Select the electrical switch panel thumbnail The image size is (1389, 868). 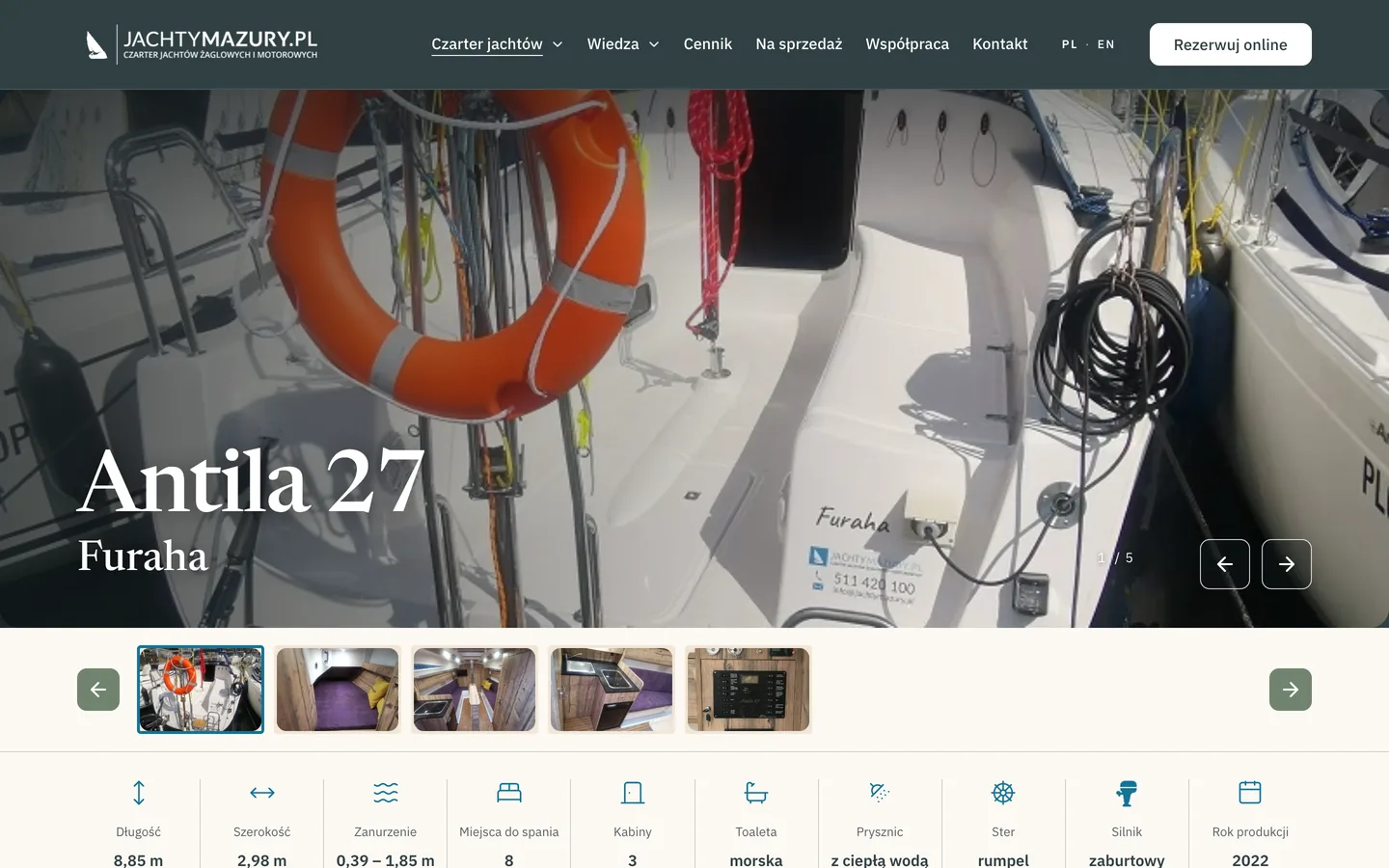coord(749,690)
